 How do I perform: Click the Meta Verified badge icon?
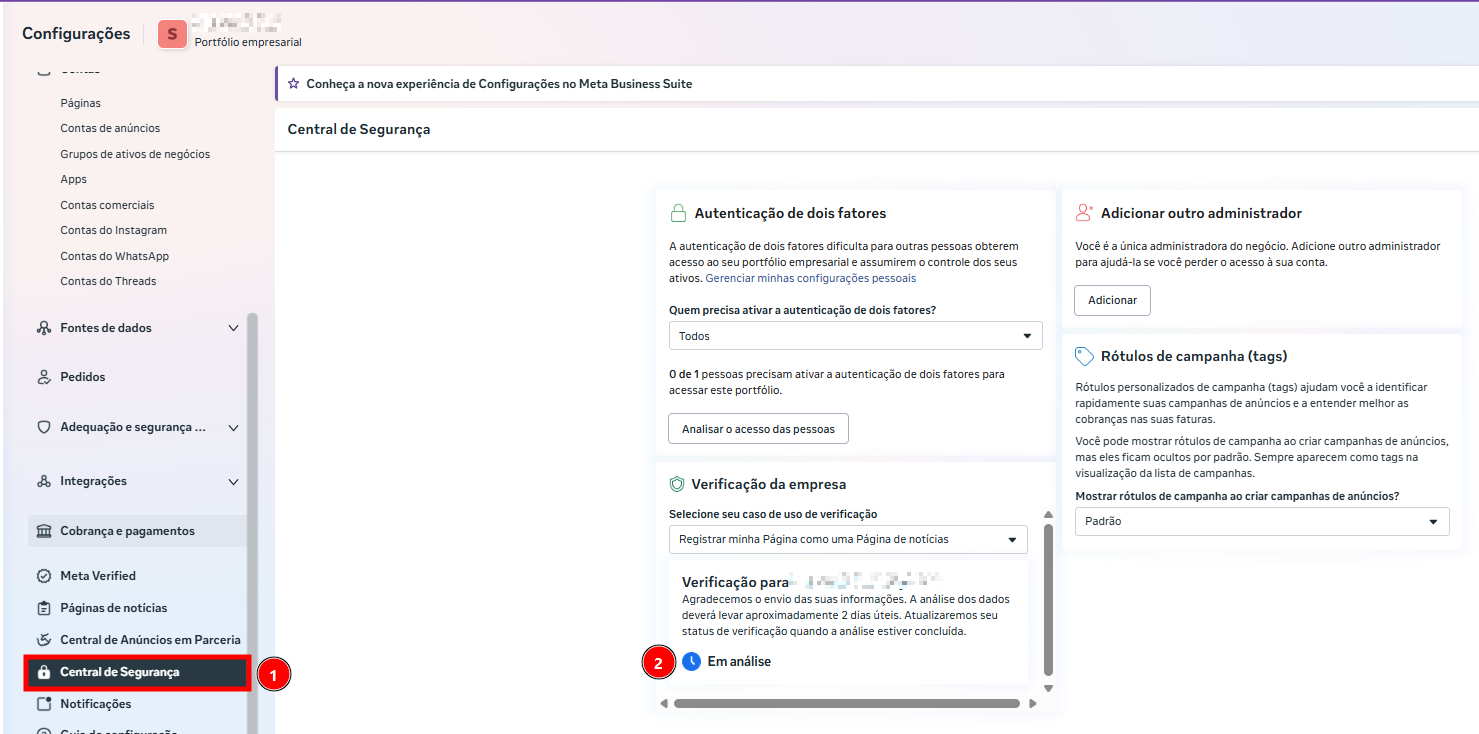click(x=43, y=576)
